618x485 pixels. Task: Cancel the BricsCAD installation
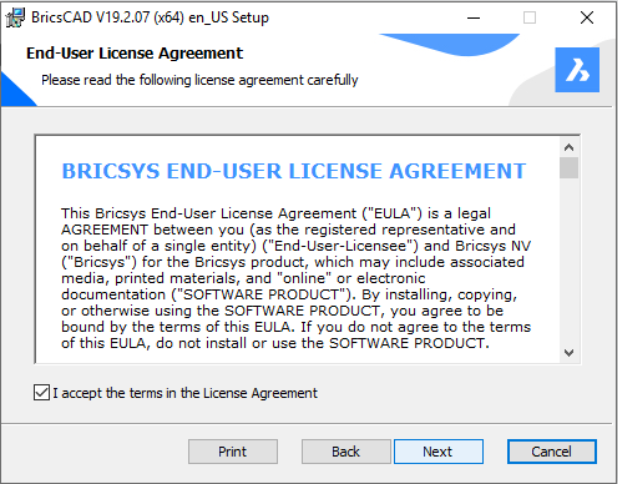point(551,452)
